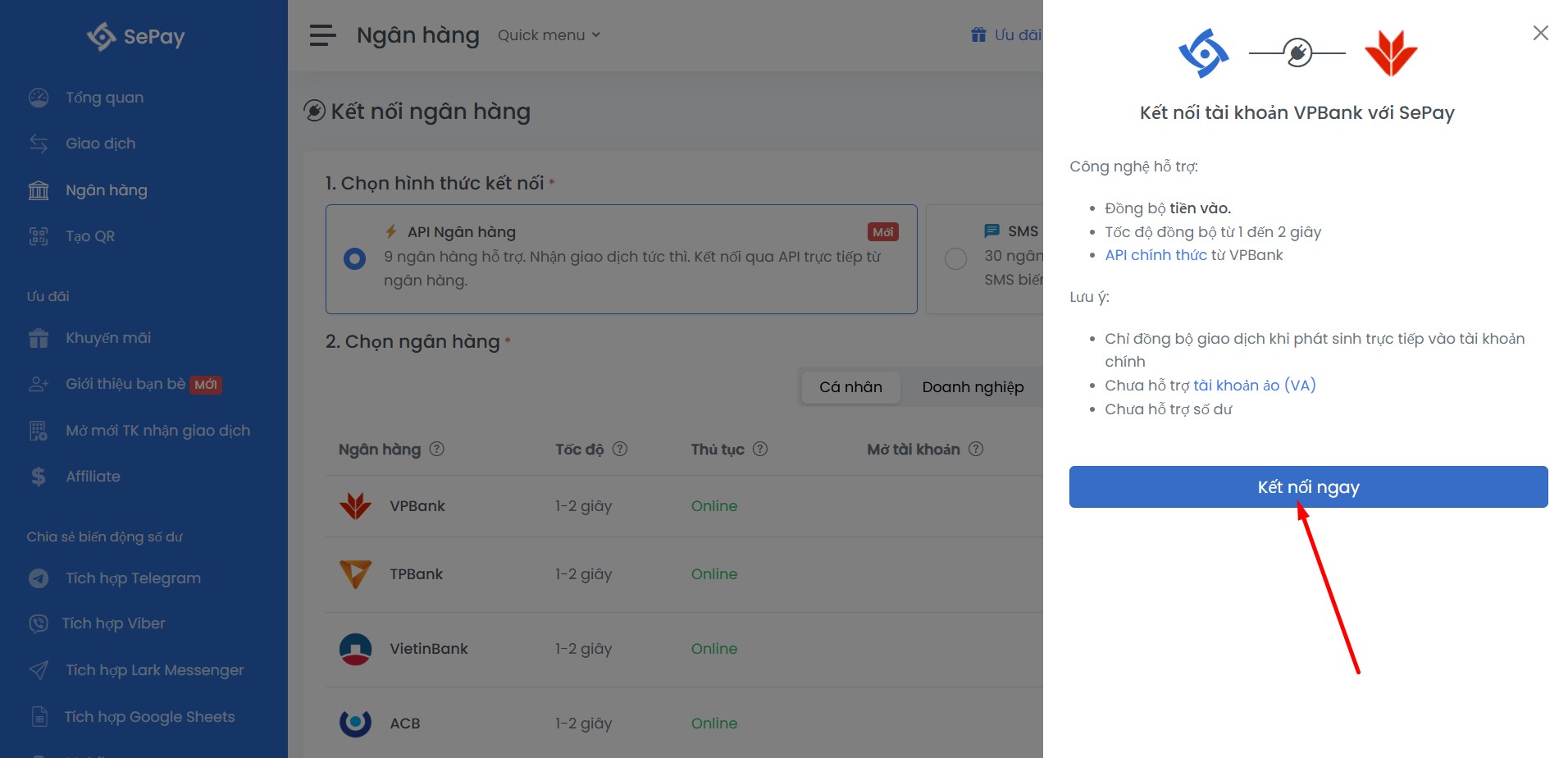This screenshot has height=758, width=1568.
Task: Select SMS connection radio option
Action: [956, 259]
